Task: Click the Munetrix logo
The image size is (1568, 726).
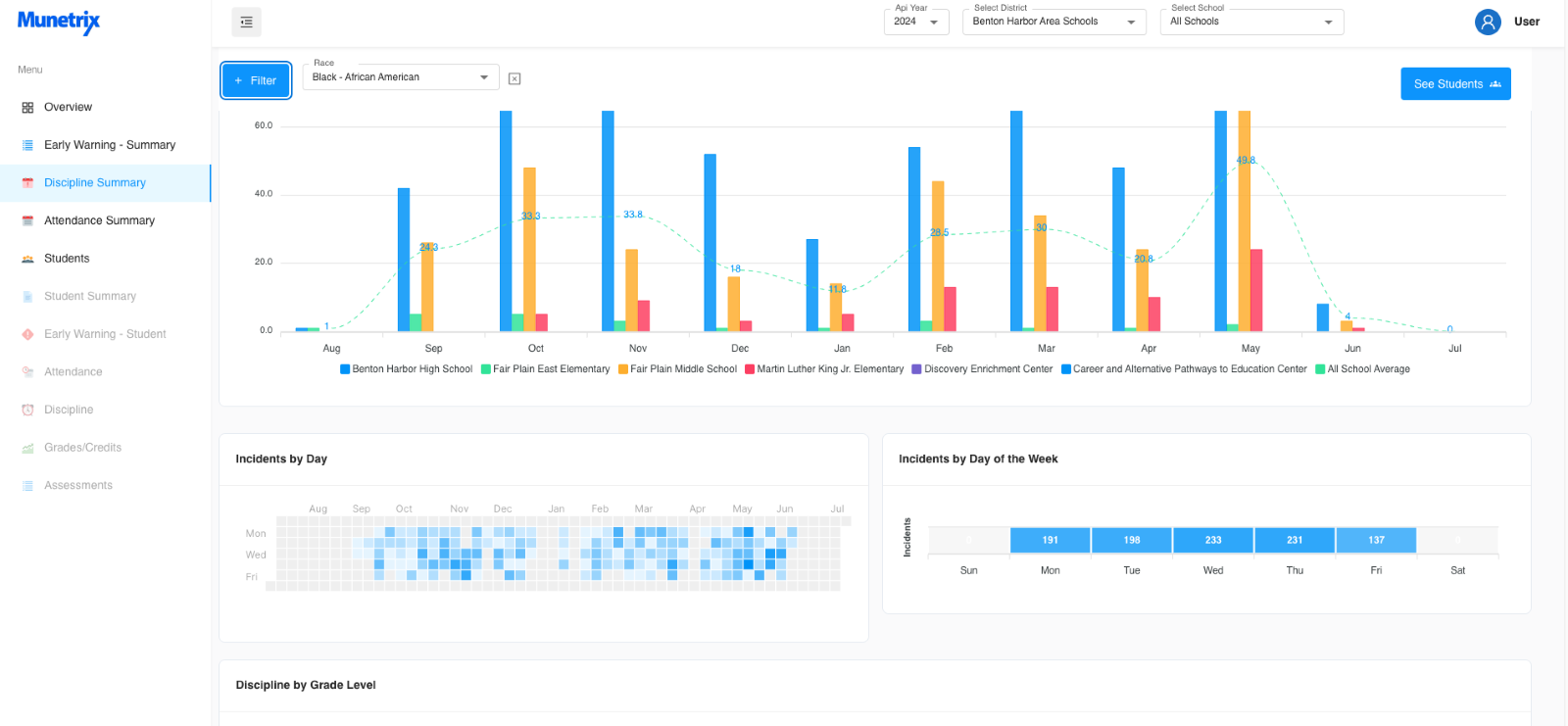Action: (x=59, y=22)
